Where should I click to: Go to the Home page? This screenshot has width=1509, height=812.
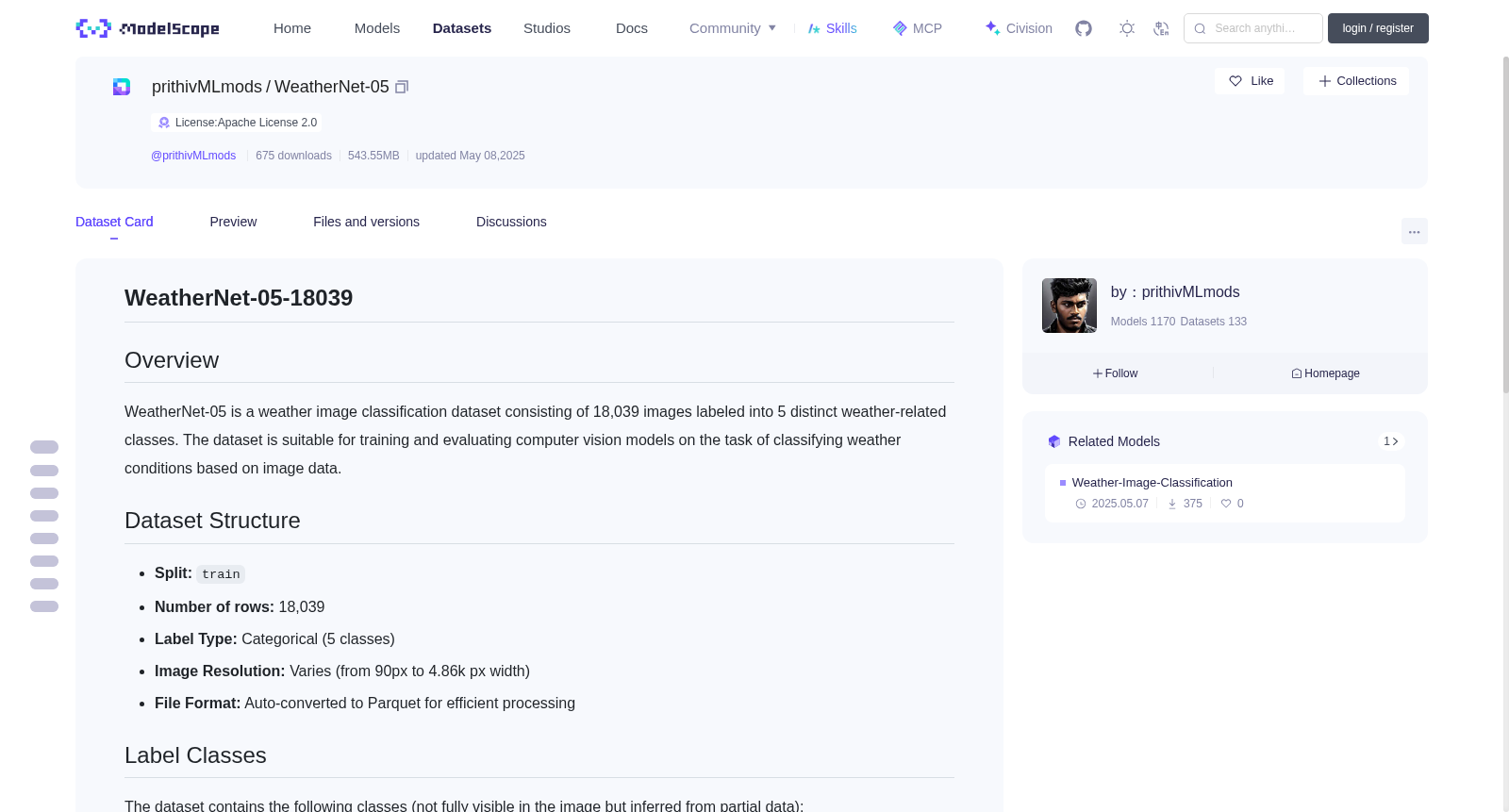tap(292, 28)
